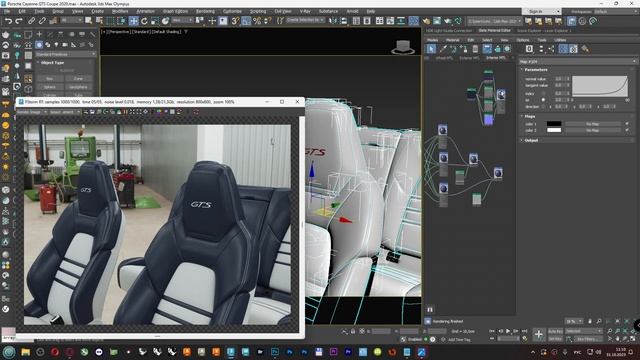Screen dimensions: 640x360
Task: Open the V-Ray menu
Action: 305,11
